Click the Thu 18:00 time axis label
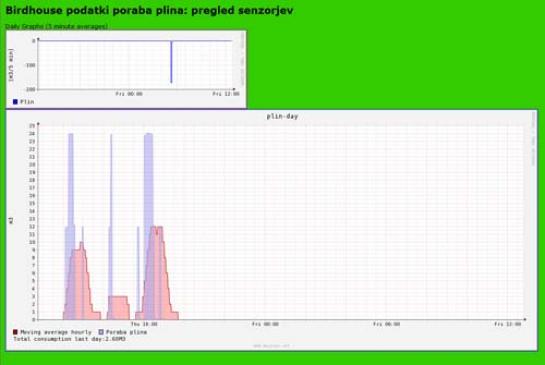545x365 pixels. (x=144, y=324)
